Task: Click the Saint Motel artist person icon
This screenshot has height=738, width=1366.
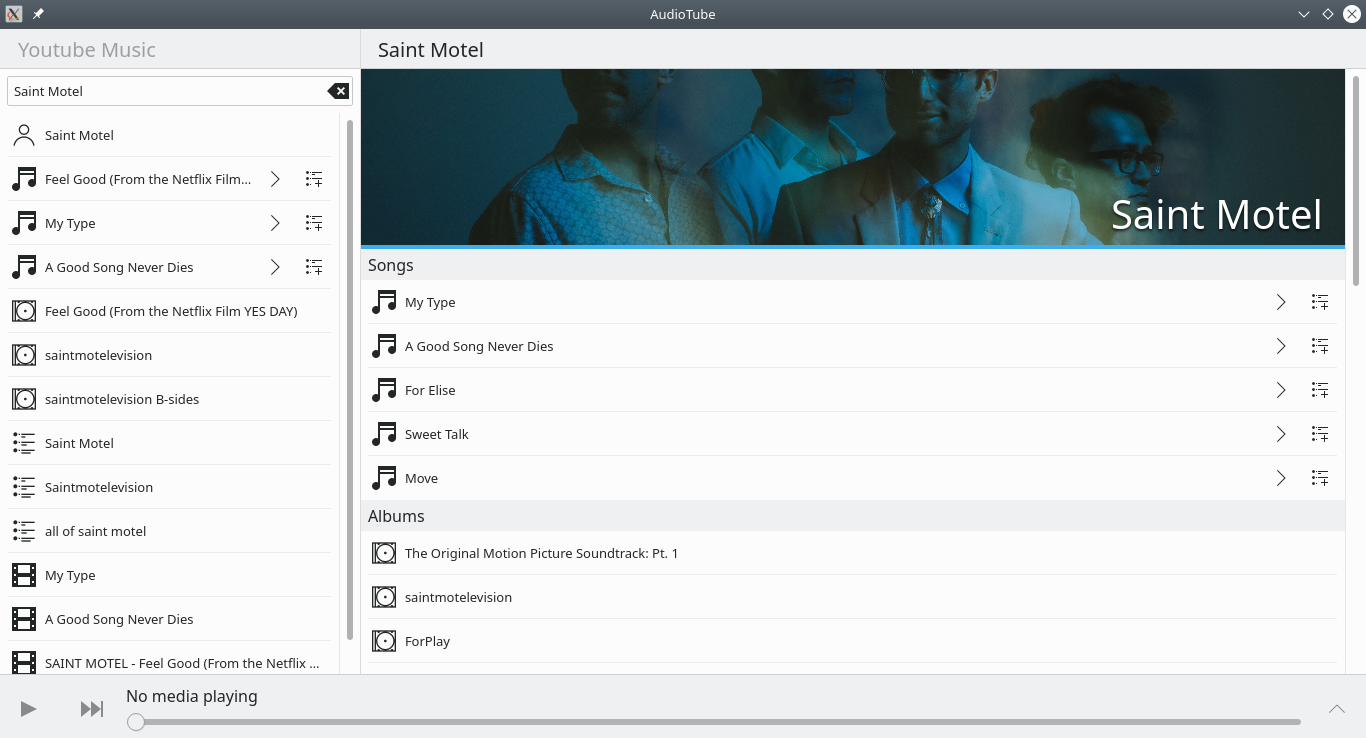Action: click(24, 135)
